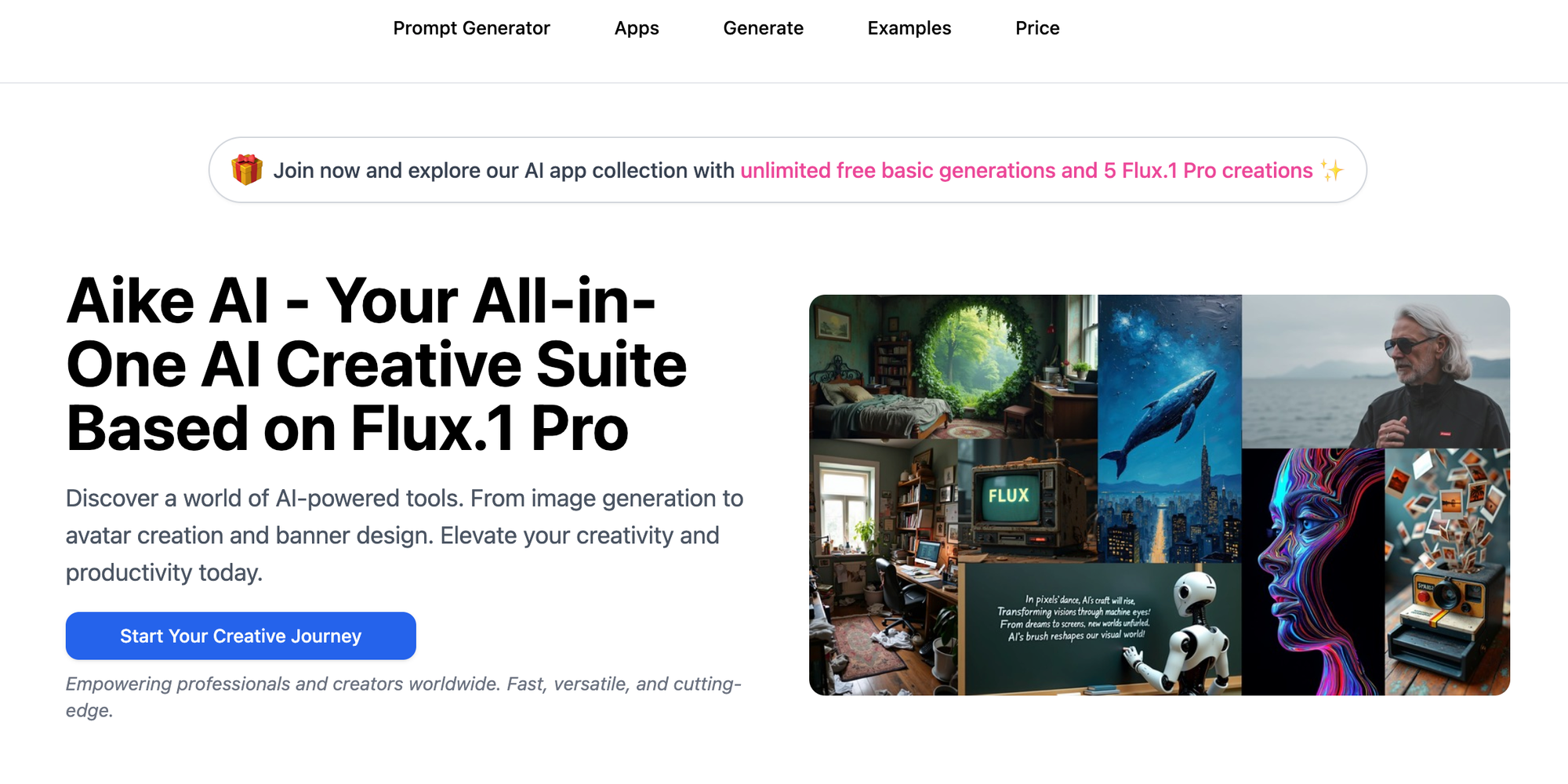View the Examples page
Image resolution: width=1568 pixels, height=784 pixels.
(909, 28)
